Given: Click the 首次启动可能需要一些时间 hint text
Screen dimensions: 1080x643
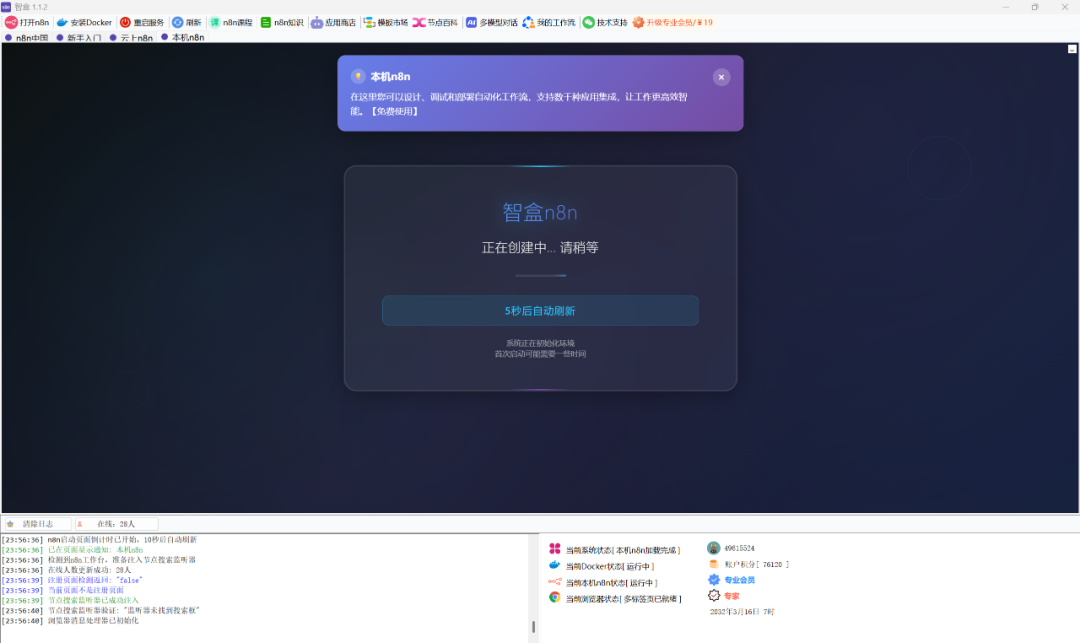Looking at the screenshot, I should [540, 354].
